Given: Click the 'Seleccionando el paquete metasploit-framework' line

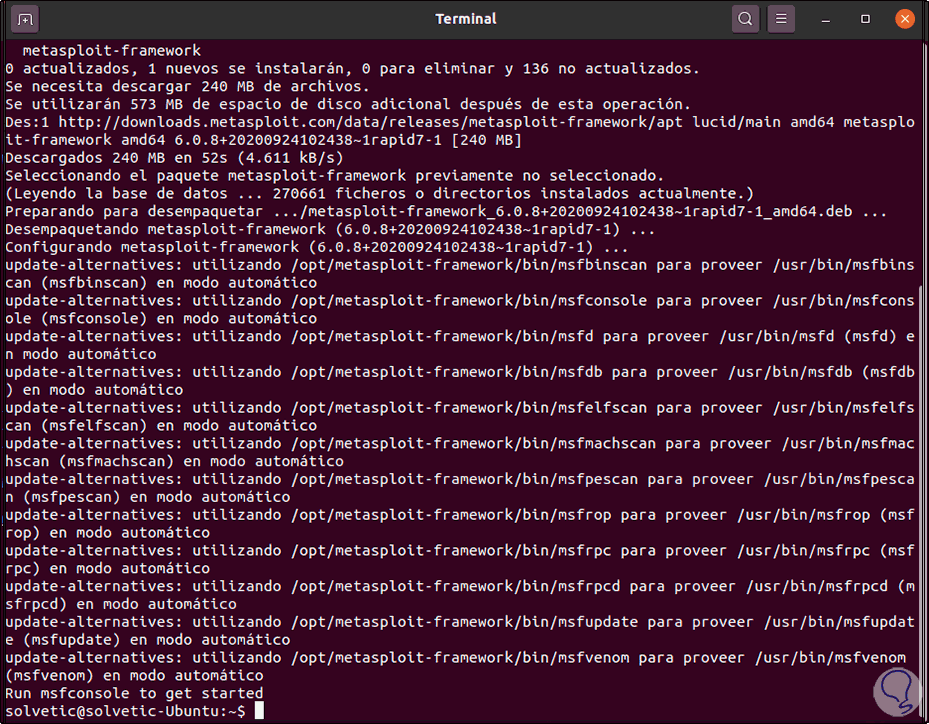Looking at the screenshot, I should point(334,176).
